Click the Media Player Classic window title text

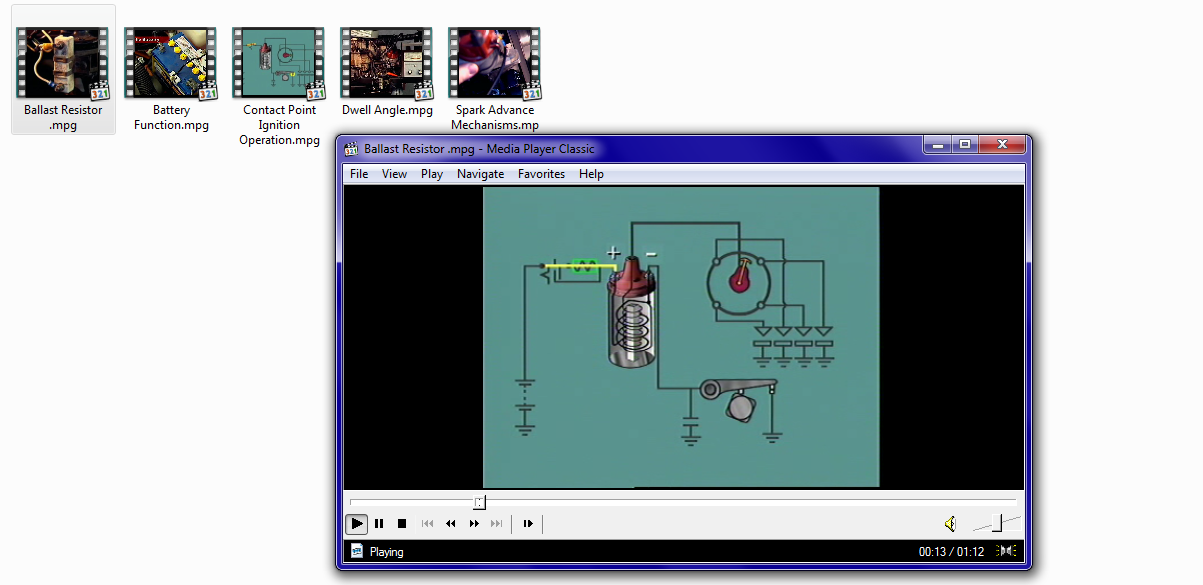pos(479,149)
